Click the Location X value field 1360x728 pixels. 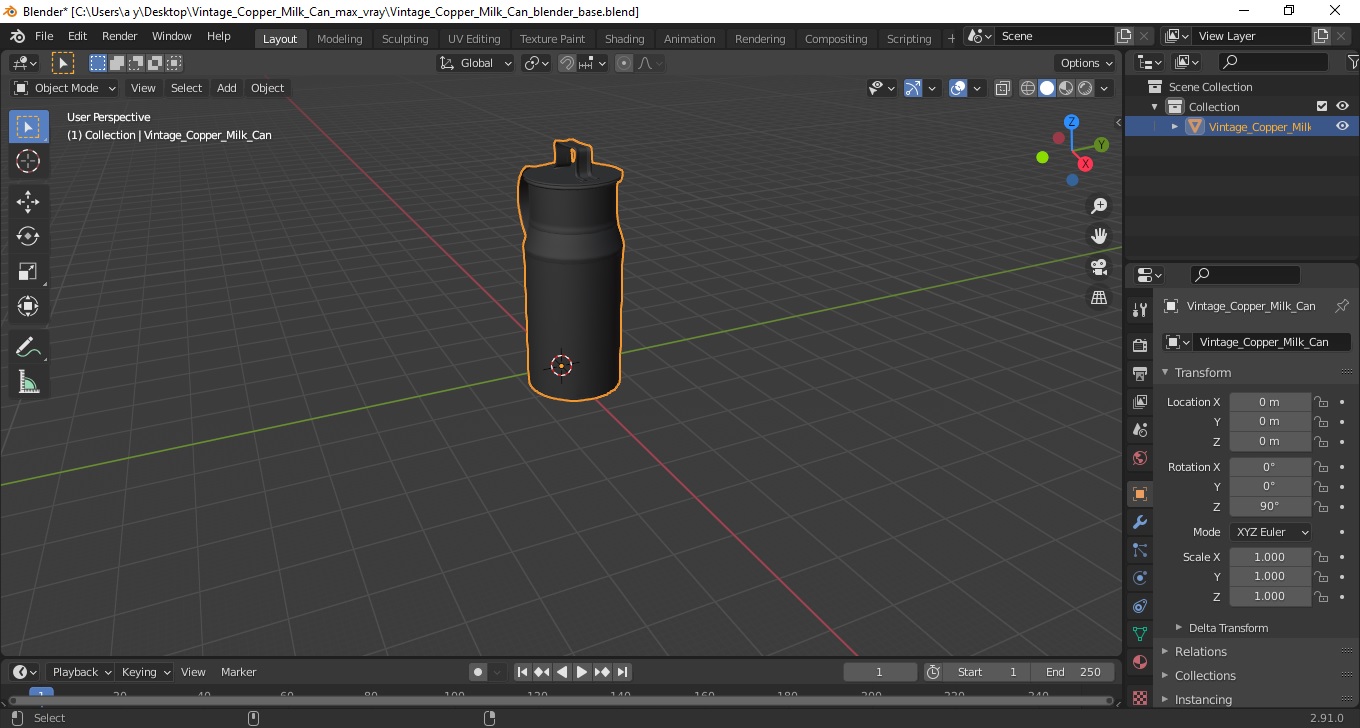click(1269, 402)
